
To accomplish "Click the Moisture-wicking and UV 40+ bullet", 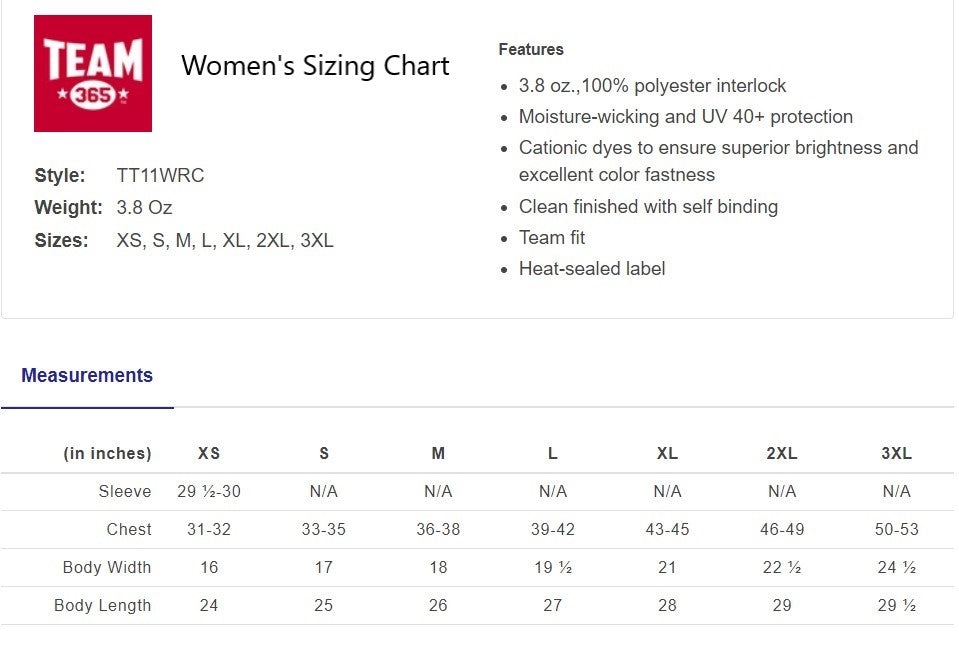I will coord(685,116).
